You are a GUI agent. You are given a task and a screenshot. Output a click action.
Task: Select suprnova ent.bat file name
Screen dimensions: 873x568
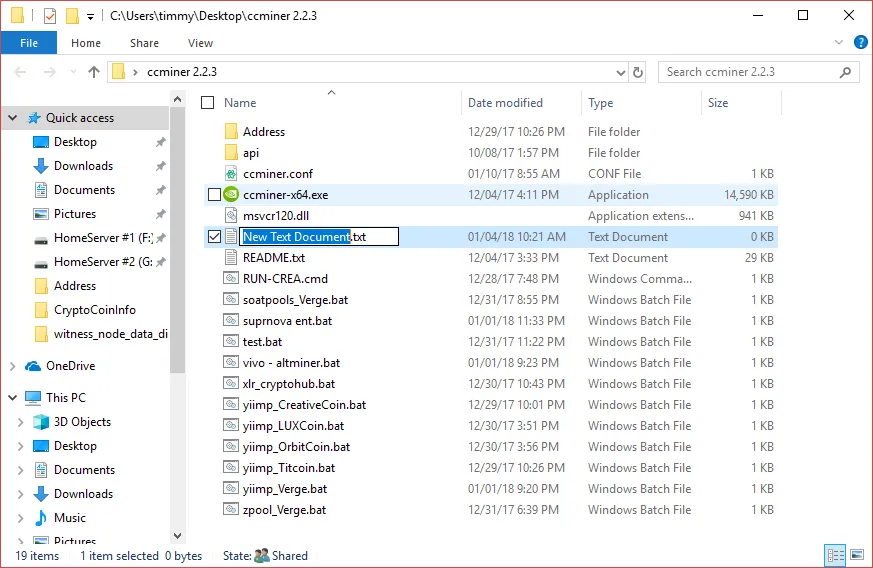click(x=287, y=321)
